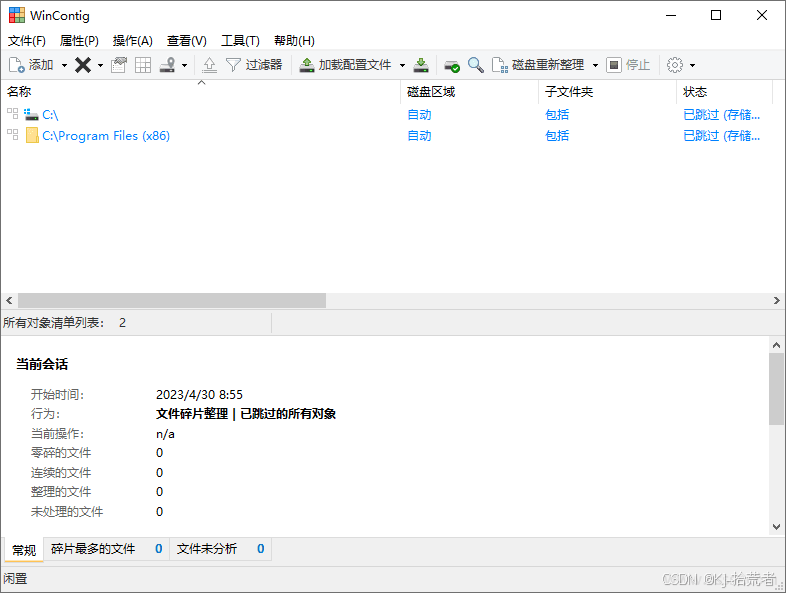Click the disk check green tick icon
The height and width of the screenshot is (593, 786).
452,65
